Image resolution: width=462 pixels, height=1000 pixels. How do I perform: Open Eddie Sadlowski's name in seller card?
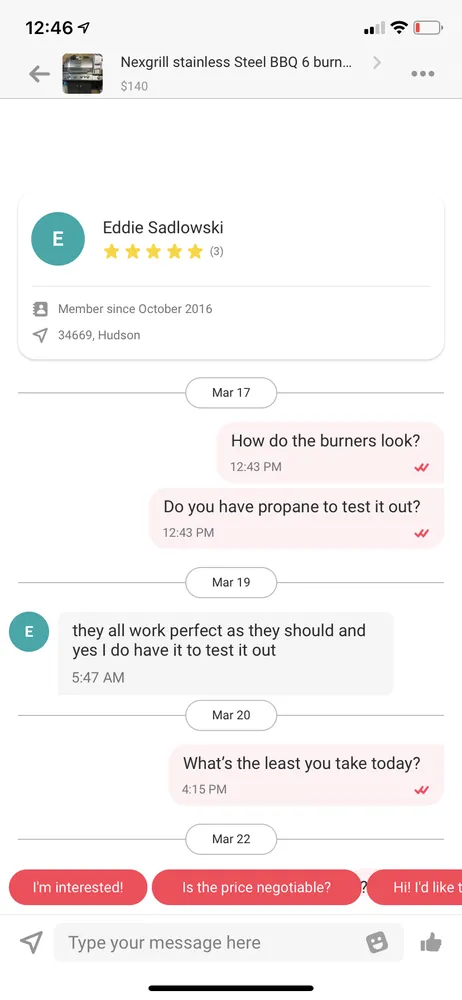coord(163,228)
